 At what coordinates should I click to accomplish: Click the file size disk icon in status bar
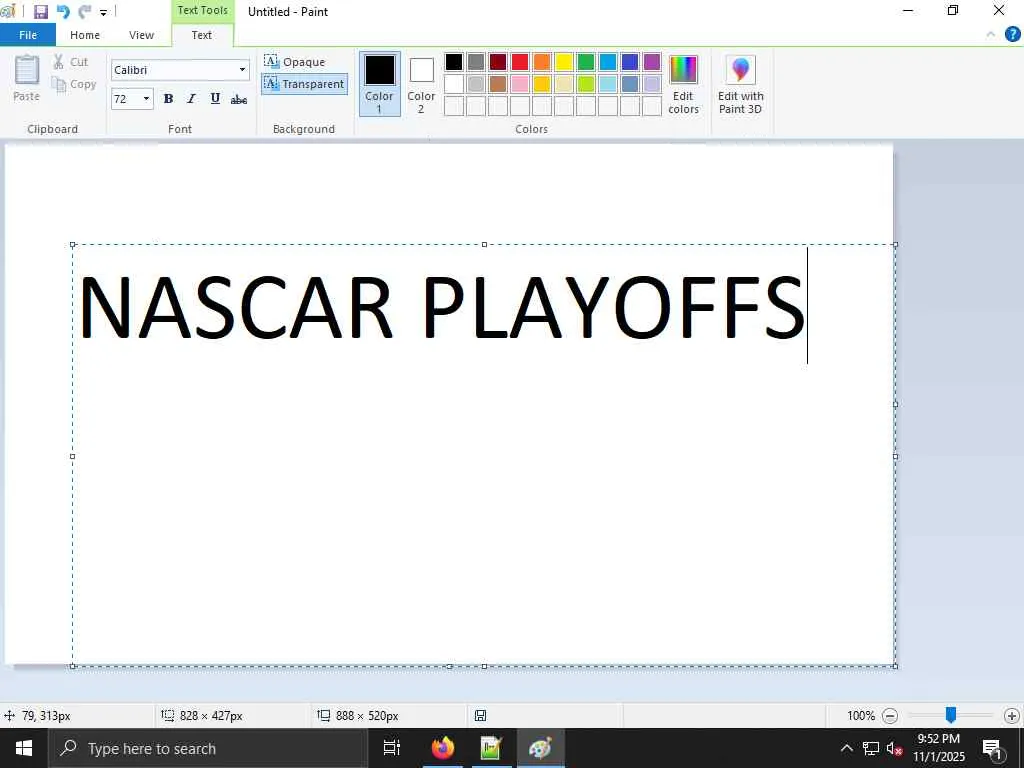[x=480, y=716]
